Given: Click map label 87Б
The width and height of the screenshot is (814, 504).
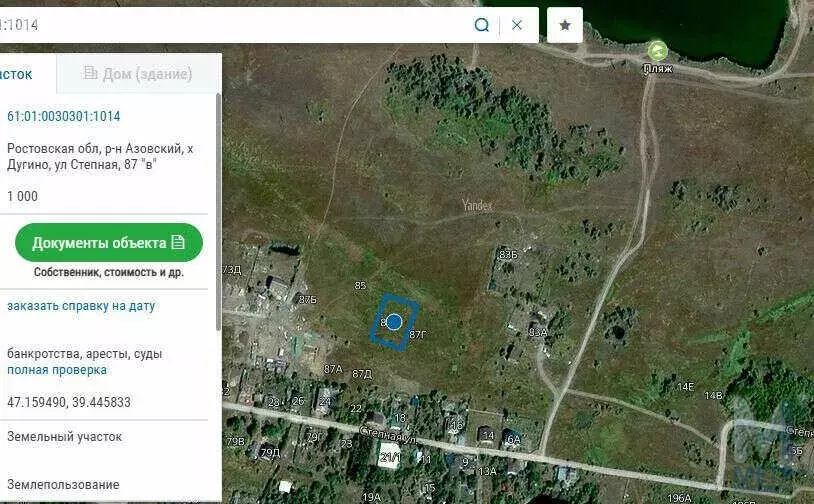Looking at the screenshot, I should click(x=308, y=299).
